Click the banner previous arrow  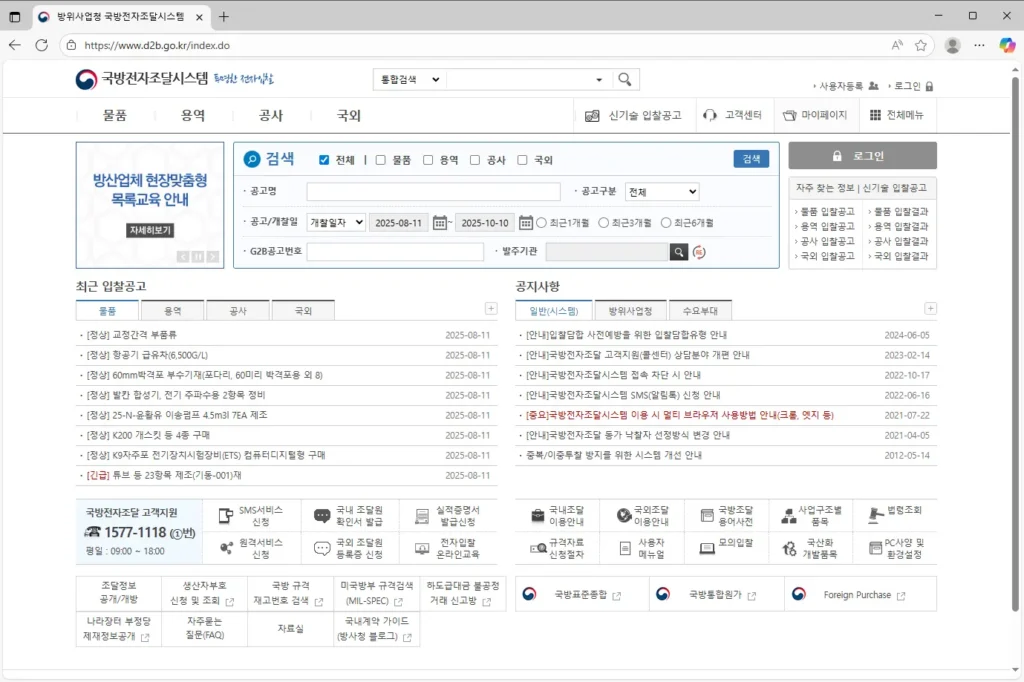tap(183, 257)
